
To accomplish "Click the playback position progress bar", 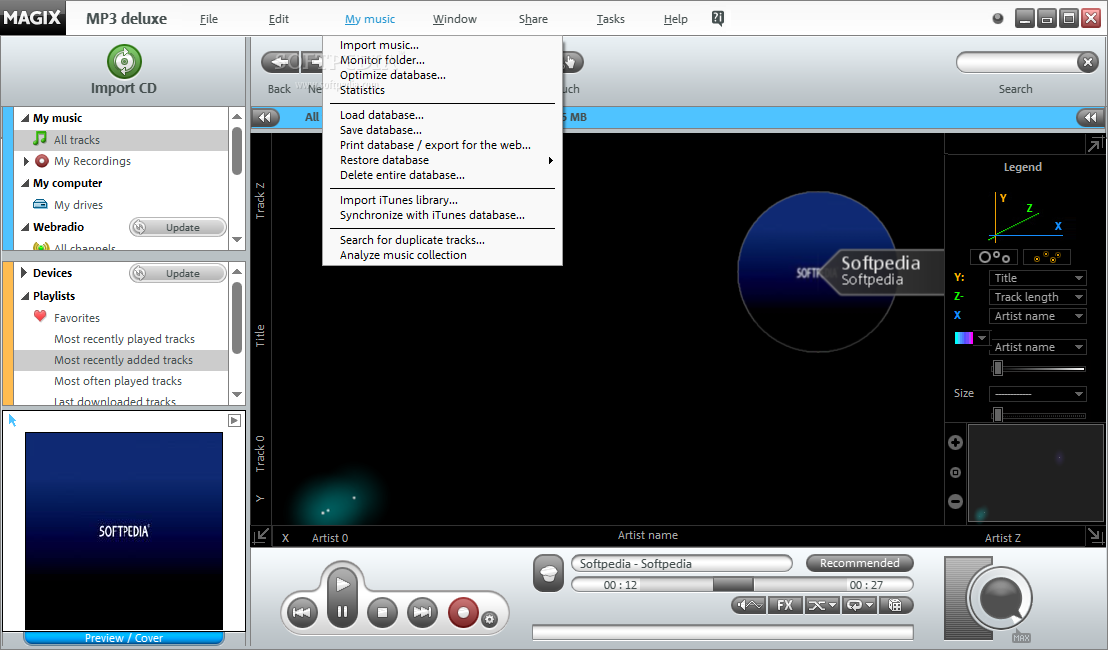I will pos(742,584).
